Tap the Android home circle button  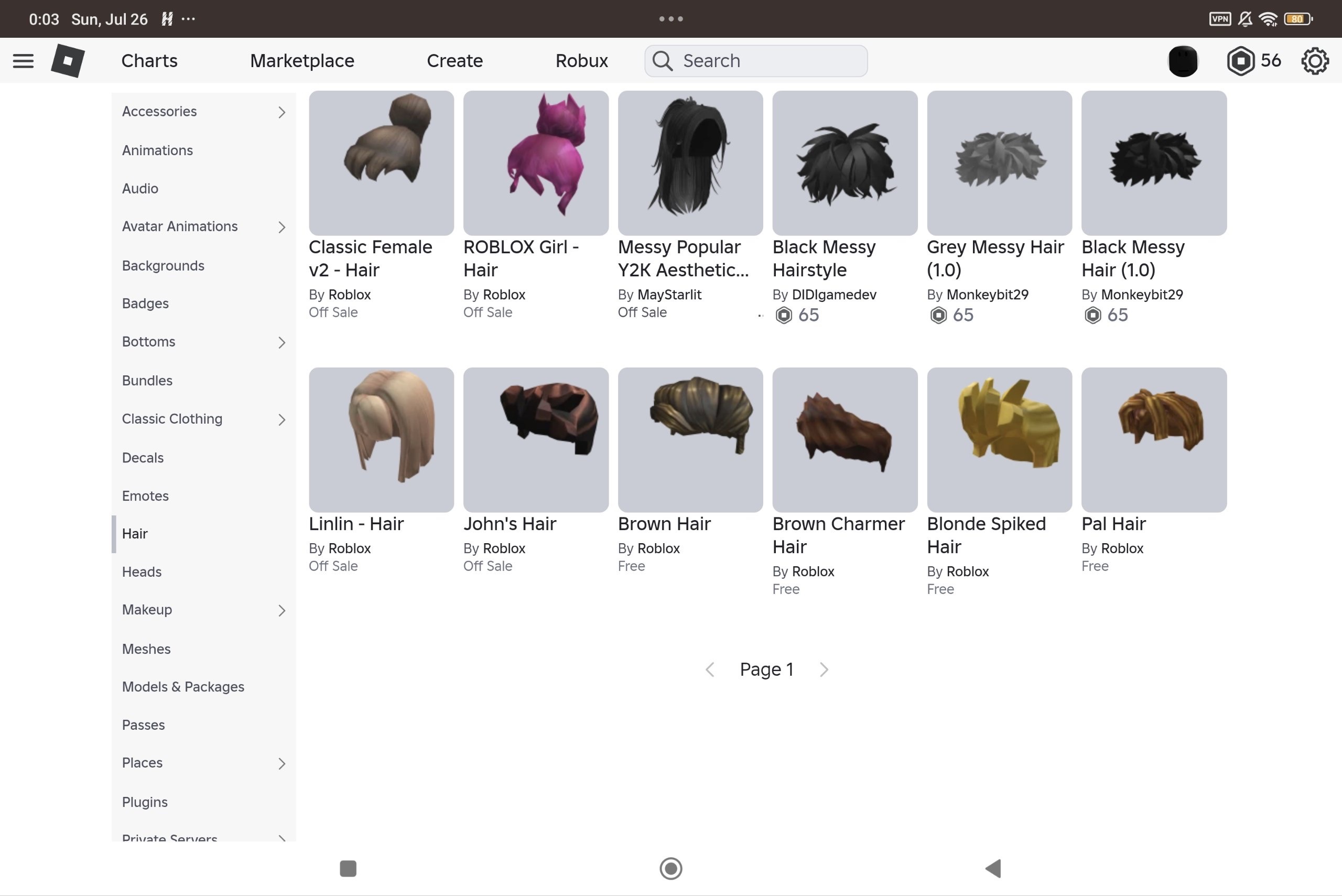pyautogui.click(x=670, y=868)
